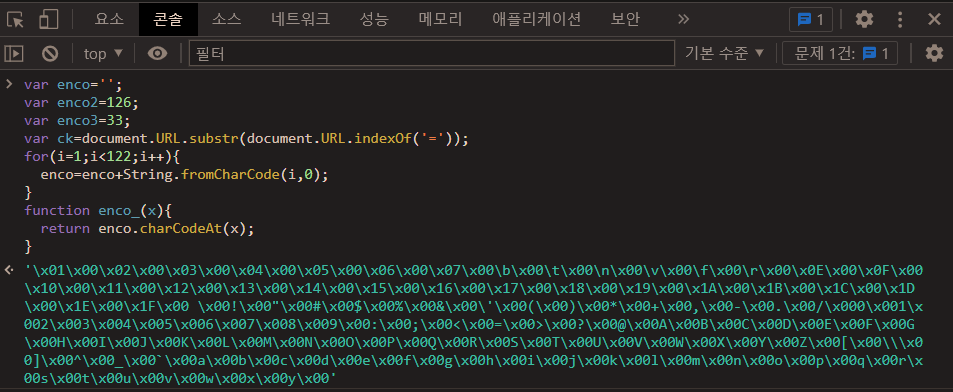The width and height of the screenshot is (953, 392).
Task: Open the 소스 tab
Action: coord(227,19)
